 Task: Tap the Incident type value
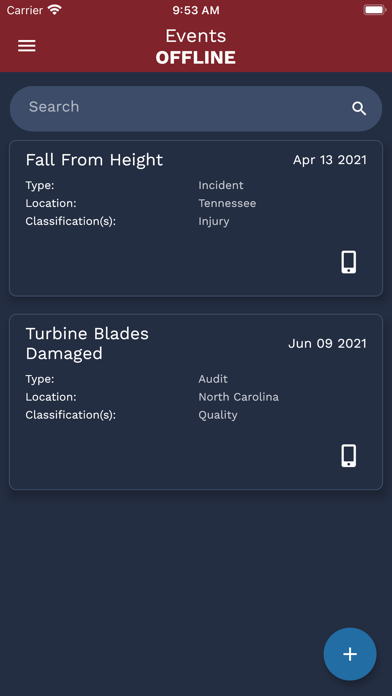[221, 185]
